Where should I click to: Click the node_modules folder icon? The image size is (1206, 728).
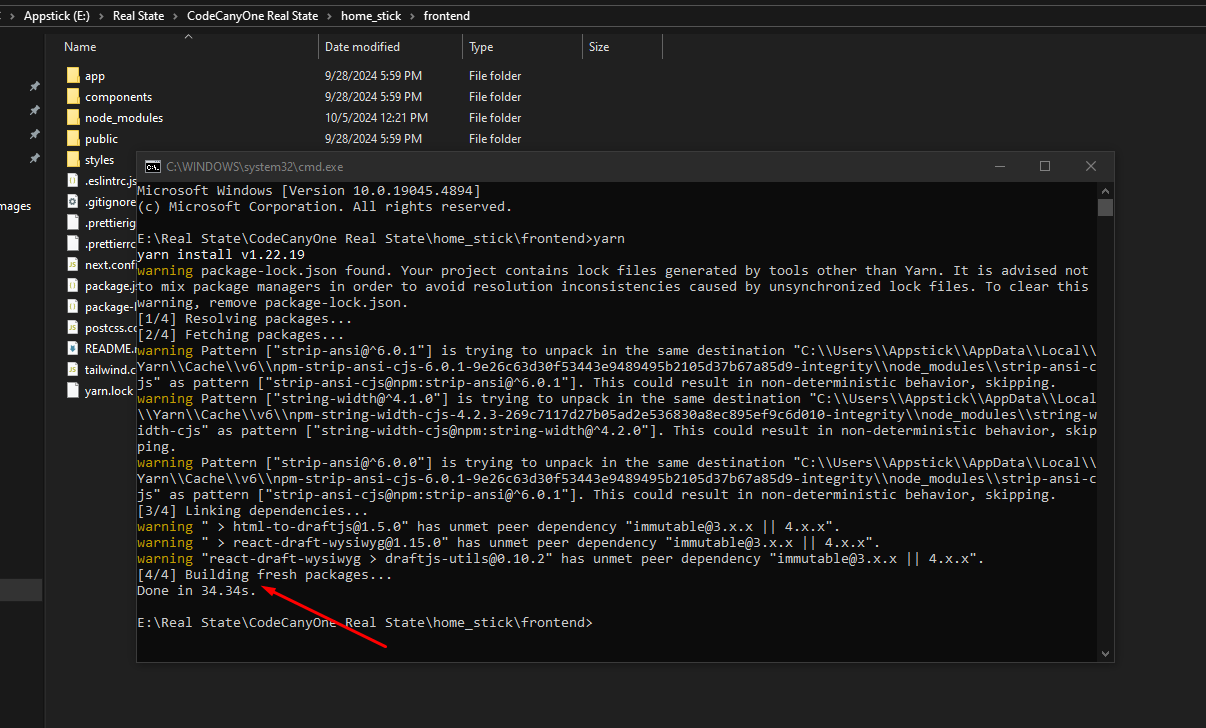tap(73, 118)
